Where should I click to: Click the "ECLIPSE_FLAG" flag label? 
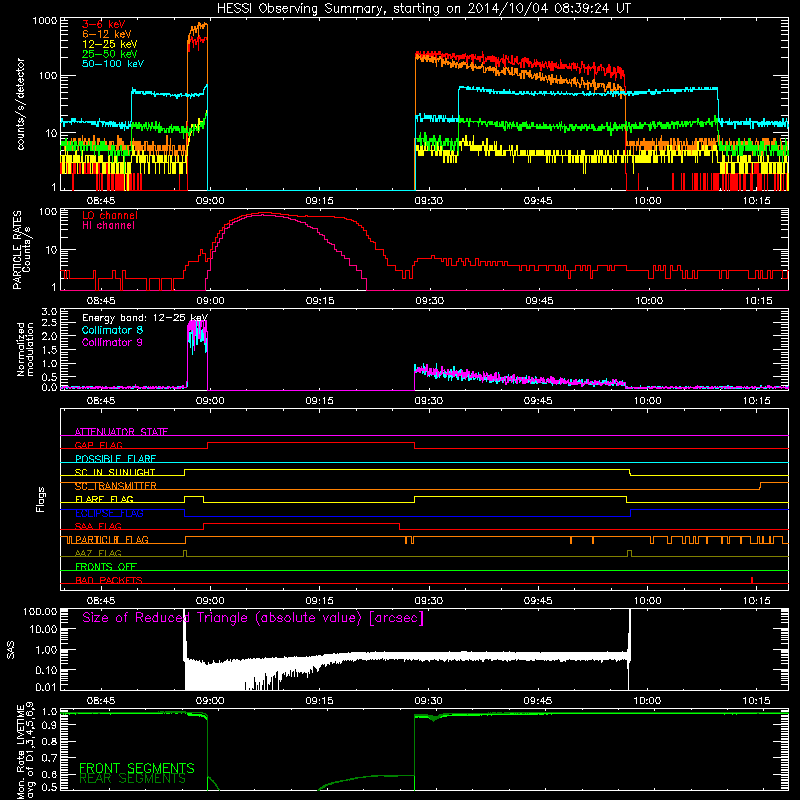click(x=109, y=513)
